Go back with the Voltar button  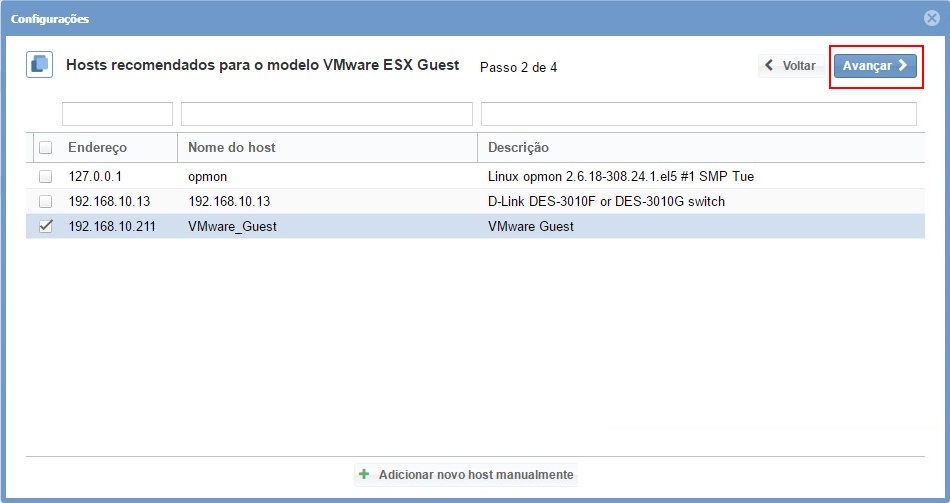791,65
